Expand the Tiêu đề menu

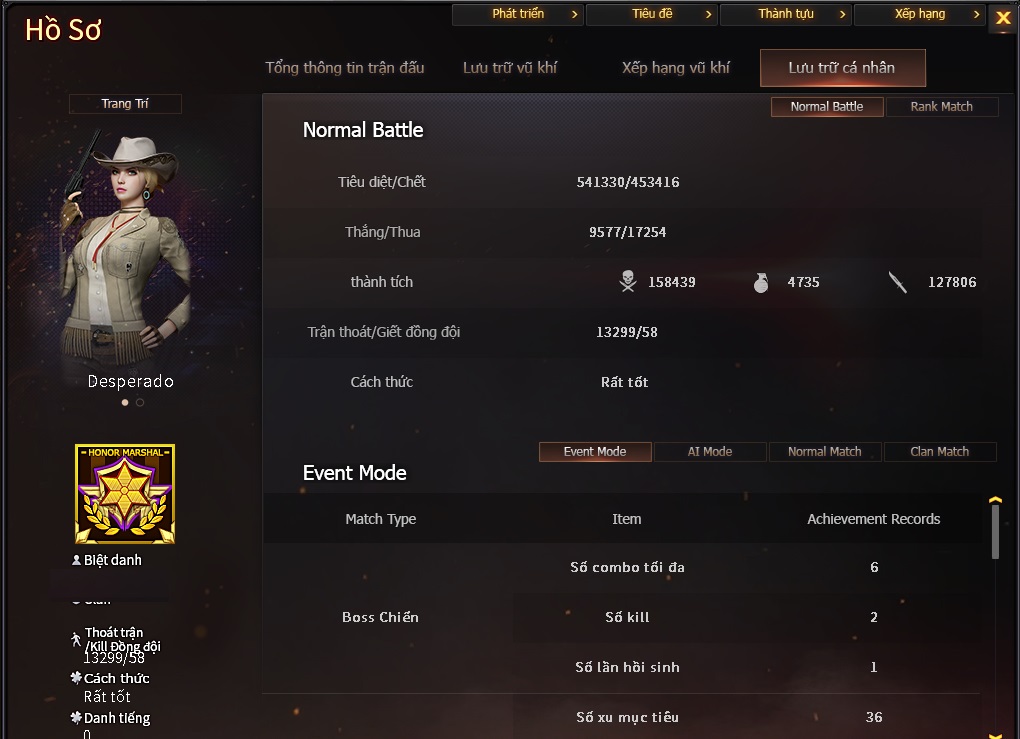[x=651, y=14]
